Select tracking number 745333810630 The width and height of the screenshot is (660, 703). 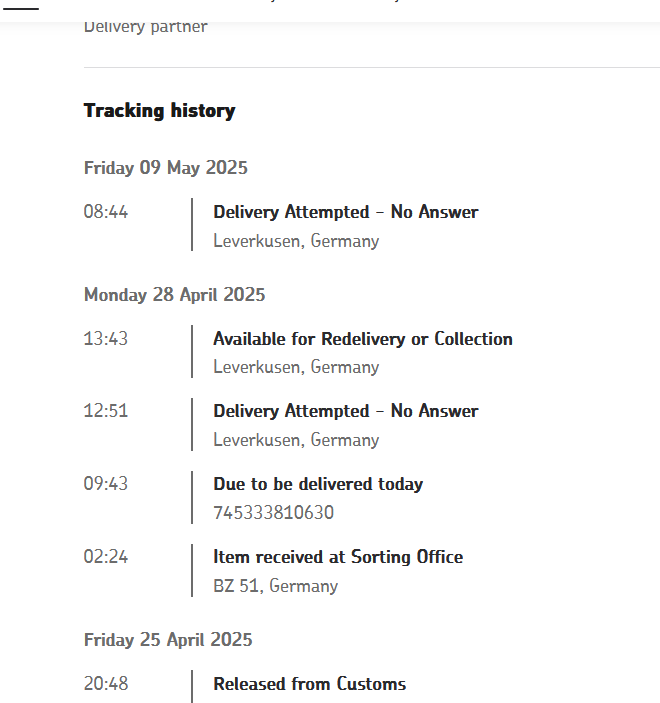(274, 512)
